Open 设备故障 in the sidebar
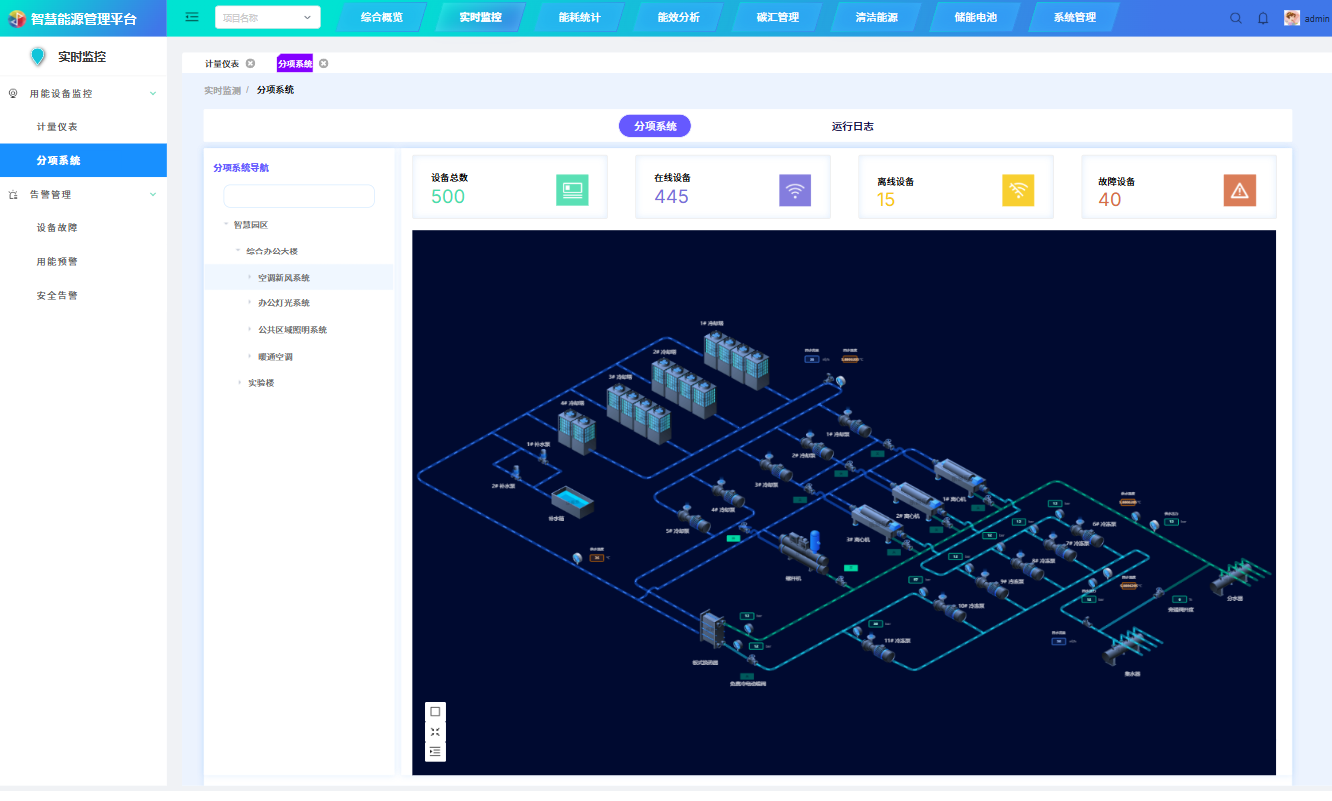This screenshot has width=1332, height=801. pos(57,228)
